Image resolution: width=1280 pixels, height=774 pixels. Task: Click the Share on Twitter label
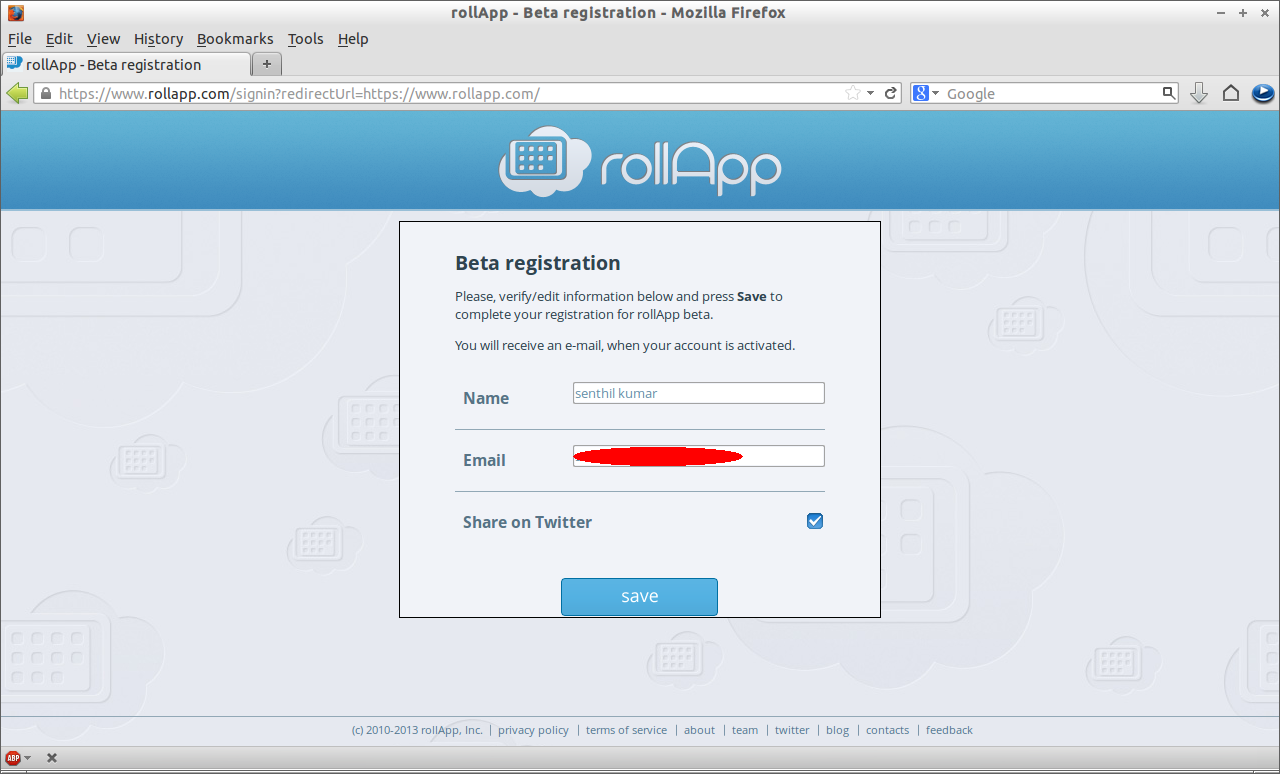[527, 522]
